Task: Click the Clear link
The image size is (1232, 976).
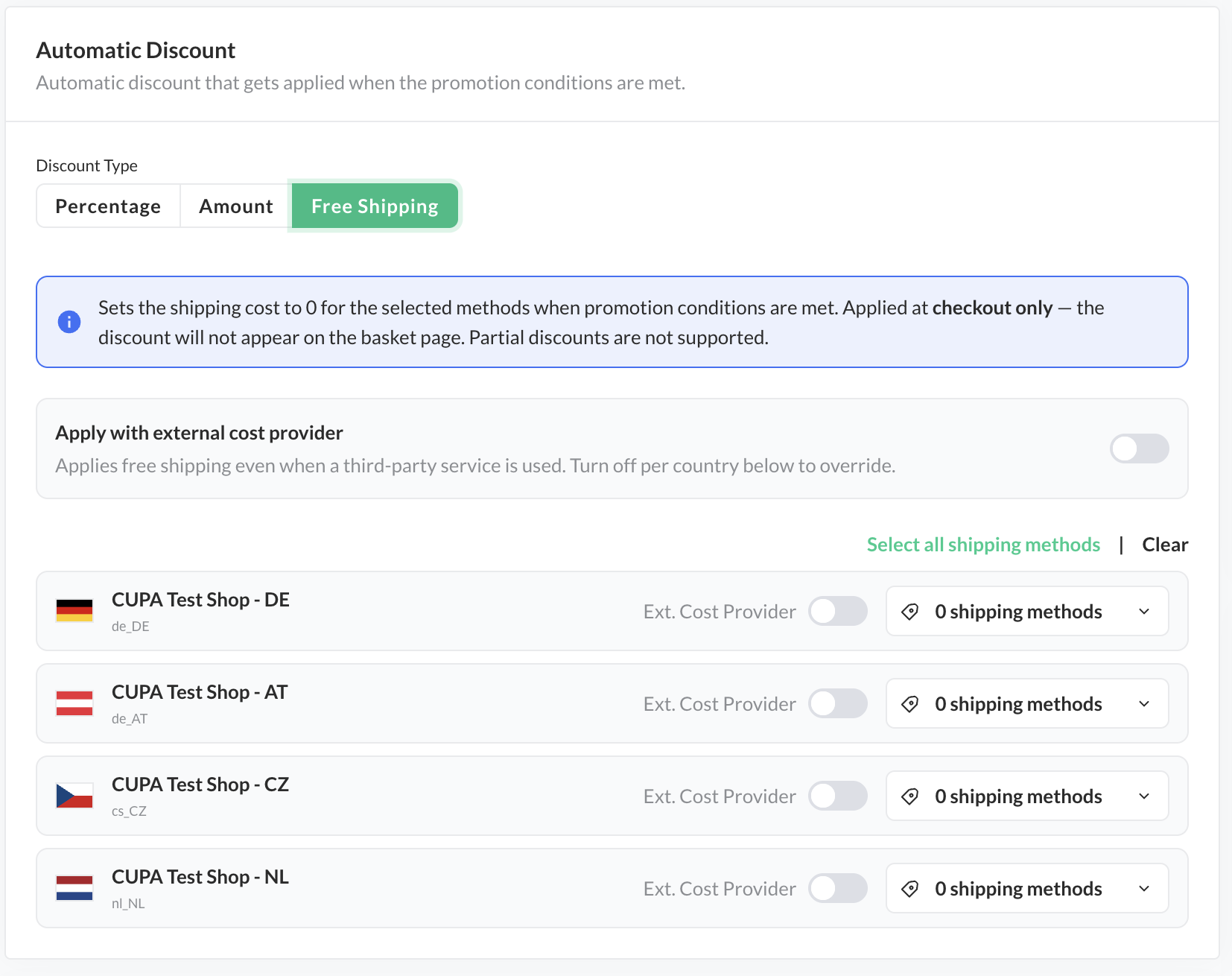Action: 1165,545
